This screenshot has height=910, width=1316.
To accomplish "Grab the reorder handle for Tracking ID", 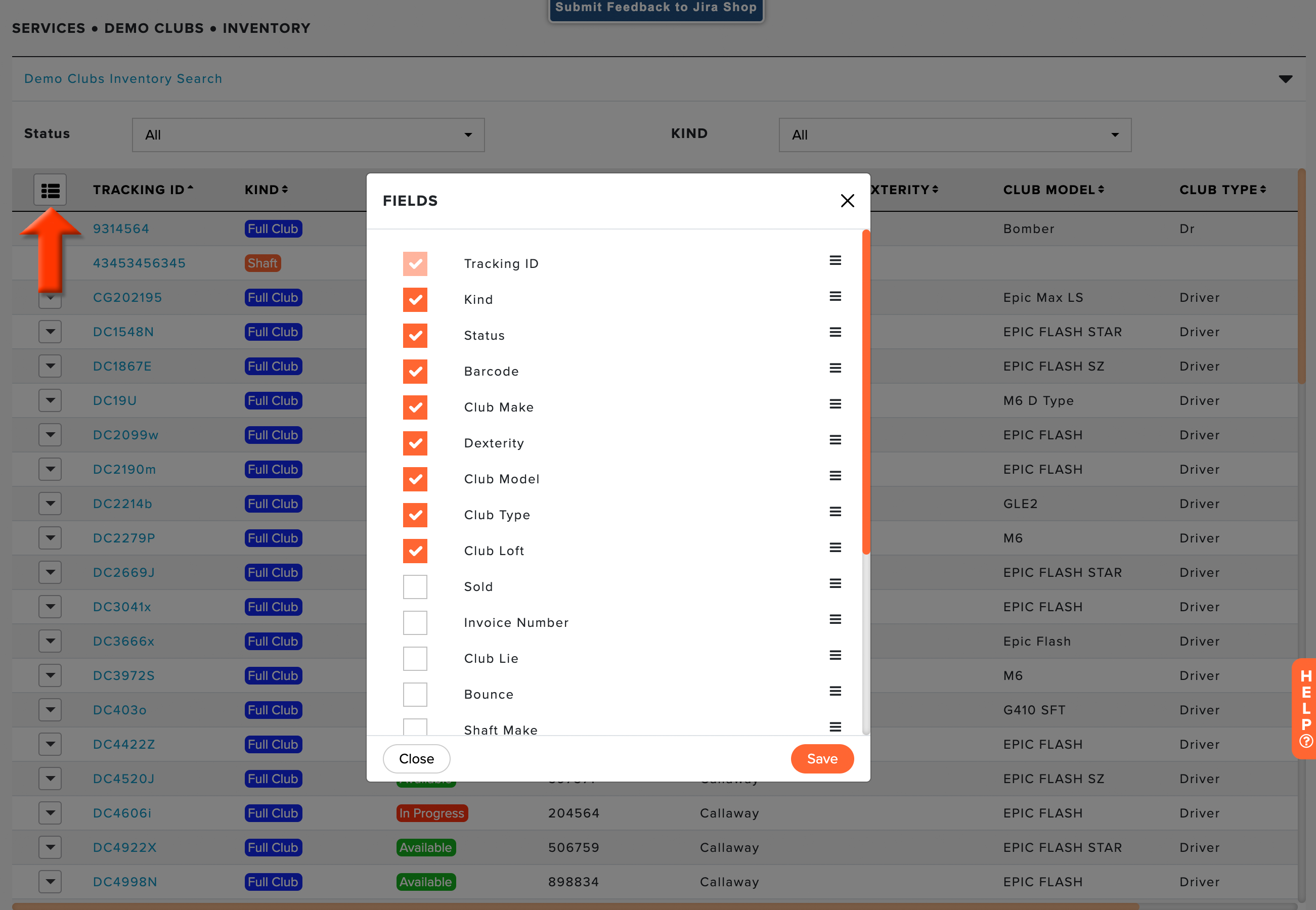I will pos(835,260).
